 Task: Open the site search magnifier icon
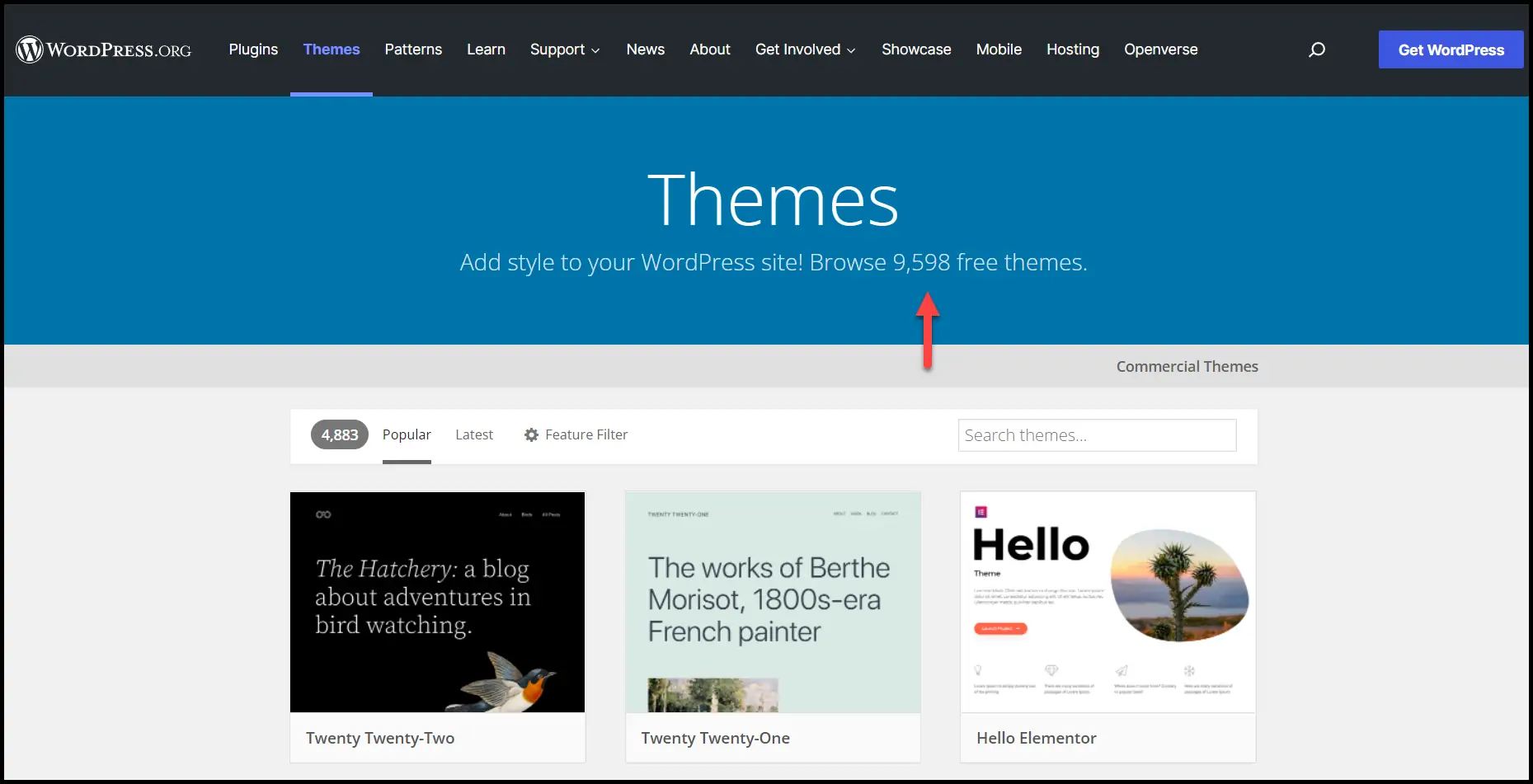pos(1317,49)
